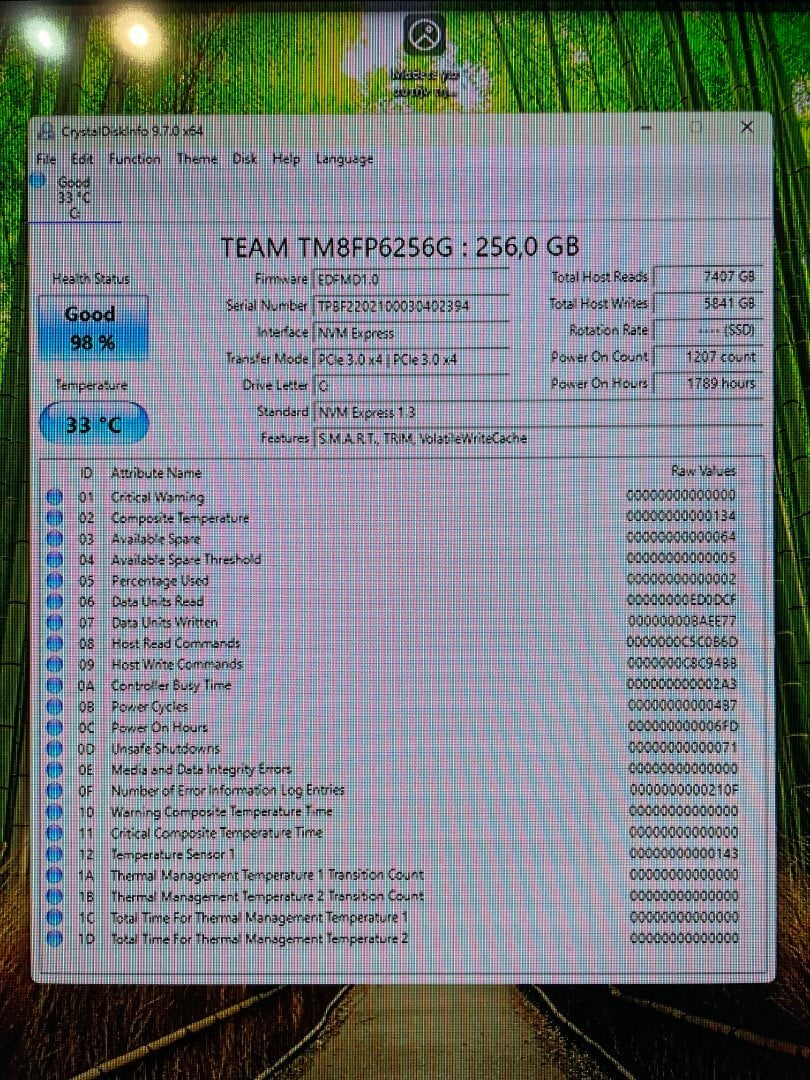
Task: Click status dot for Critical Composite Temperature Time
Action: click(54, 833)
